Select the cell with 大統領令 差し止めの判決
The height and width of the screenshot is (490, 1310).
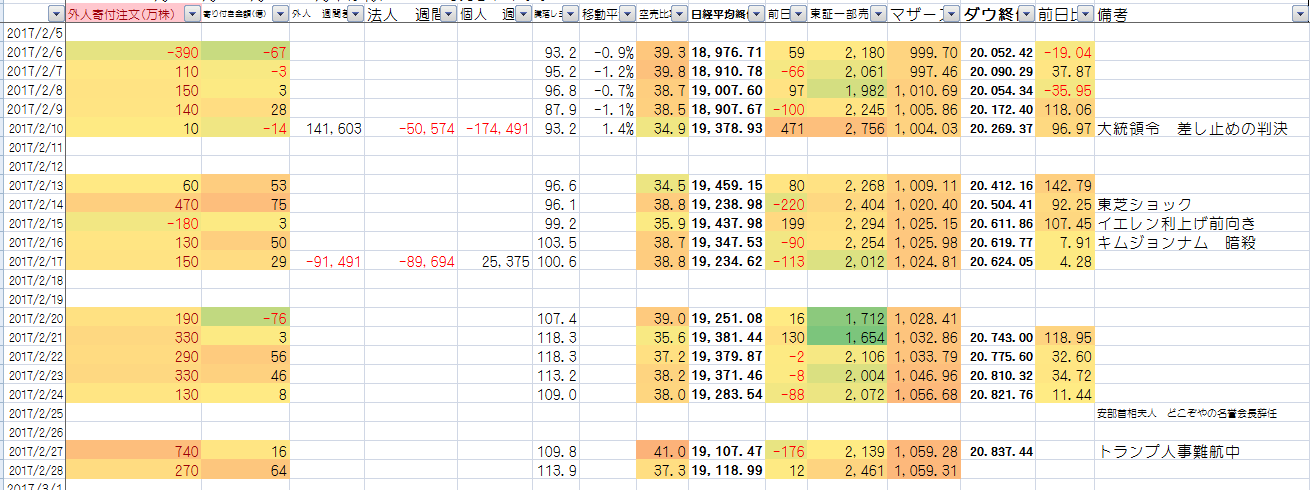[1188, 129]
